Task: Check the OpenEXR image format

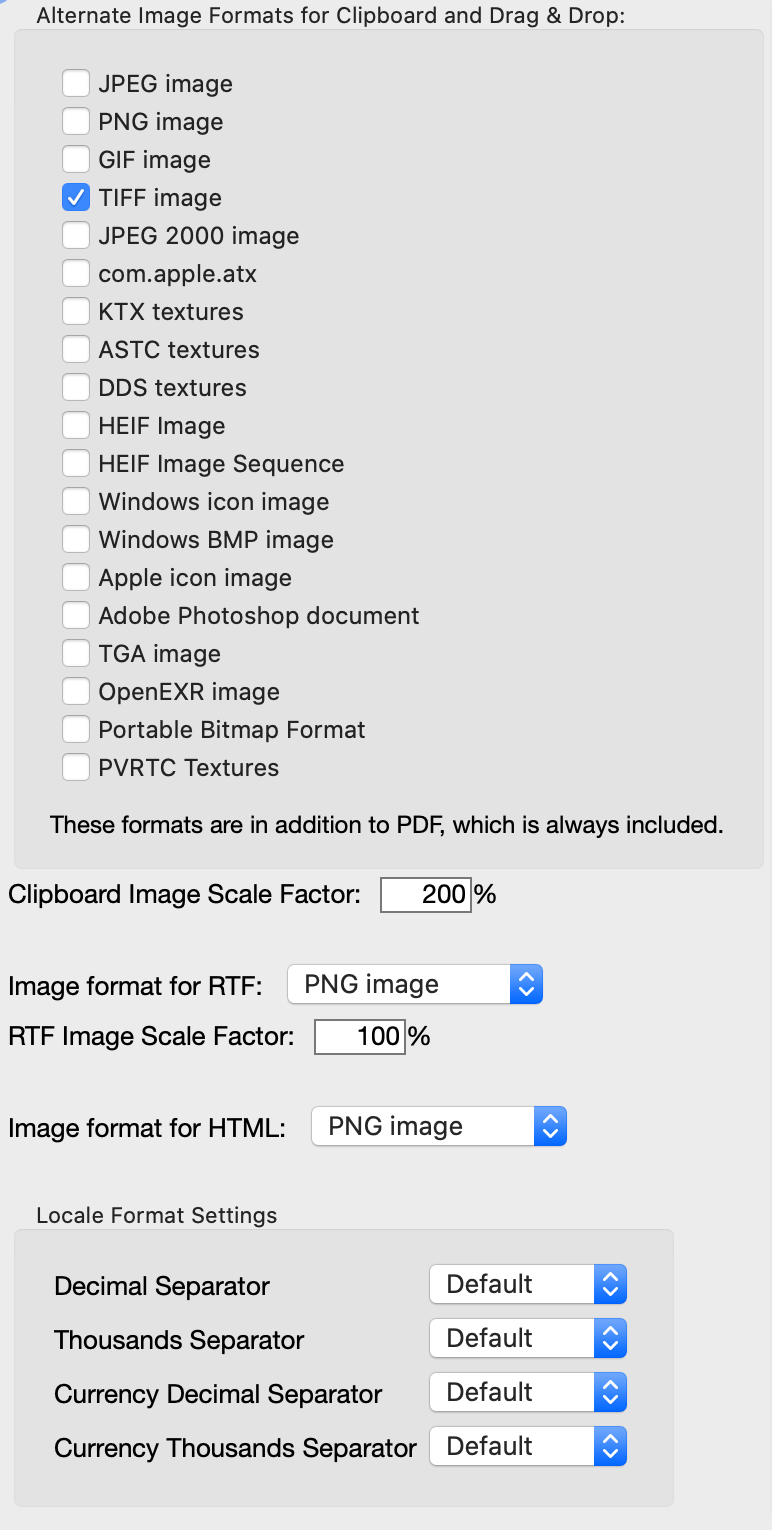Action: click(76, 691)
